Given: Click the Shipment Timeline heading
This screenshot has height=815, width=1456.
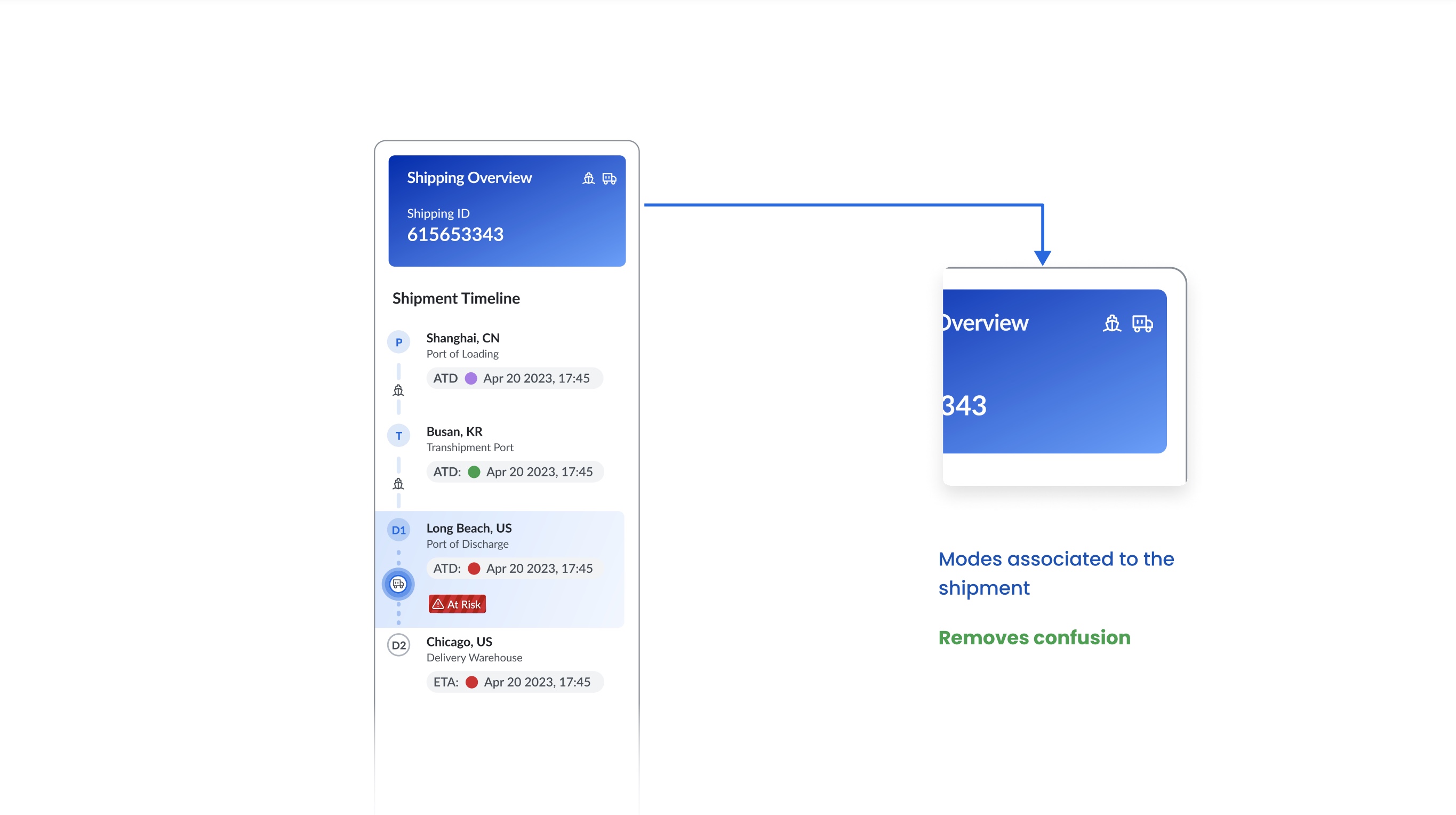Looking at the screenshot, I should pyautogui.click(x=456, y=298).
